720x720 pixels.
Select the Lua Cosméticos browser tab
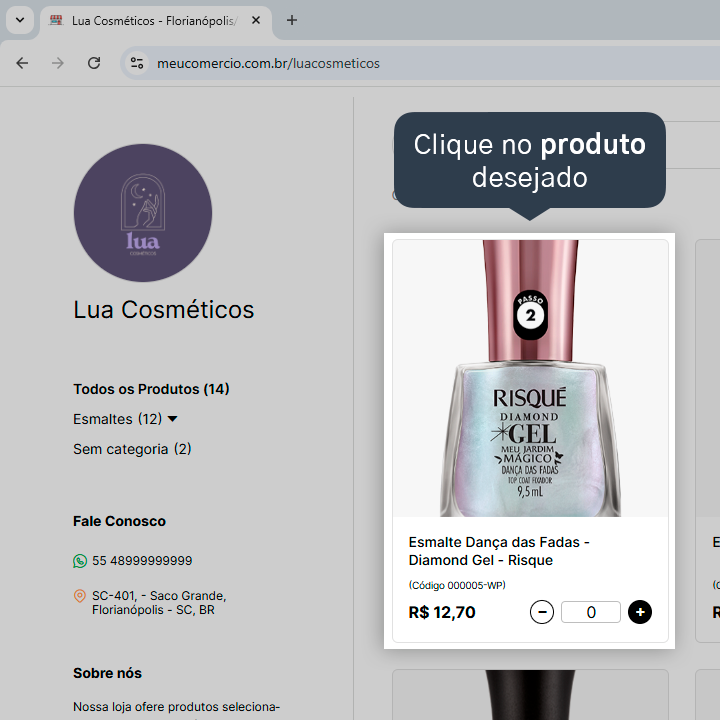point(155,21)
